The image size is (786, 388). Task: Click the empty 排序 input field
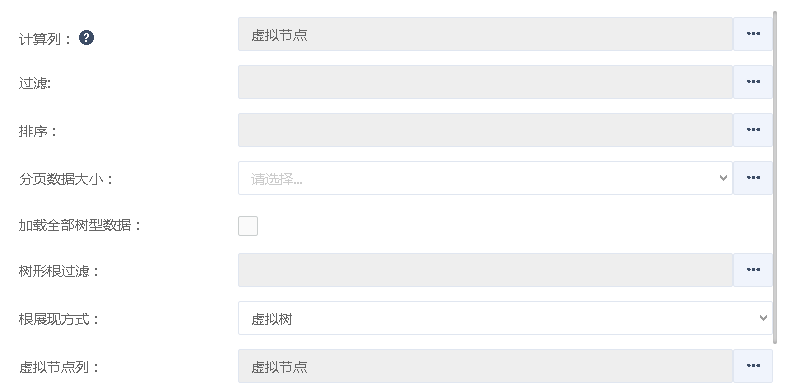point(485,130)
